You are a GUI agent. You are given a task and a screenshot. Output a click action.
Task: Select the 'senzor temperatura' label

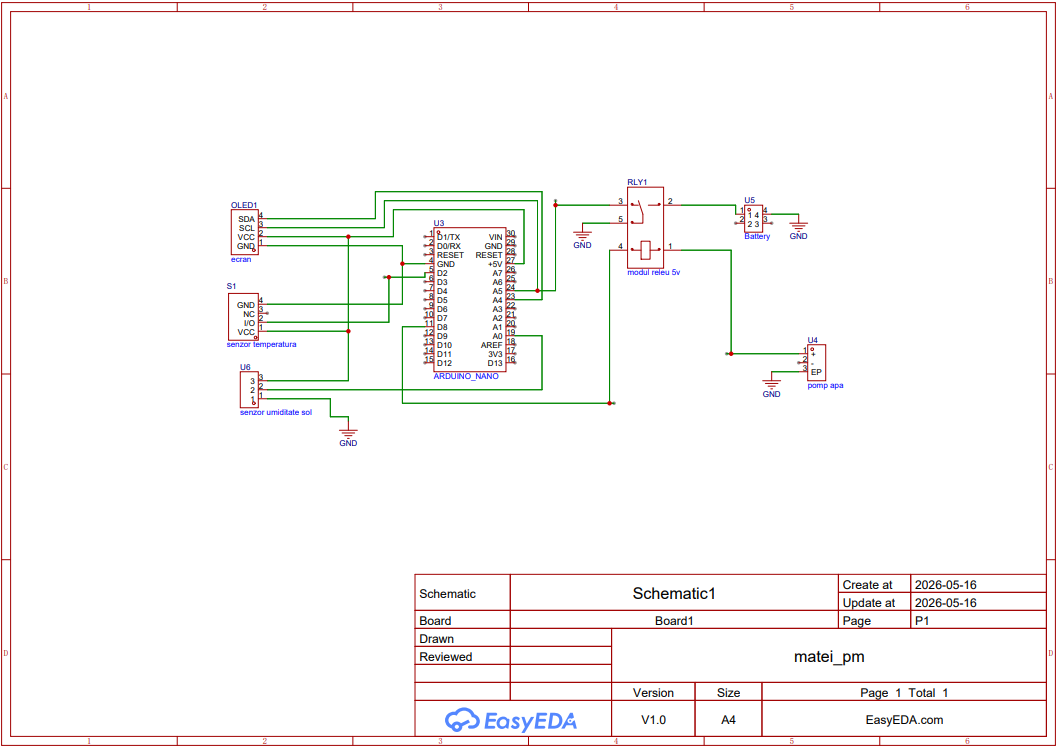pos(261,344)
